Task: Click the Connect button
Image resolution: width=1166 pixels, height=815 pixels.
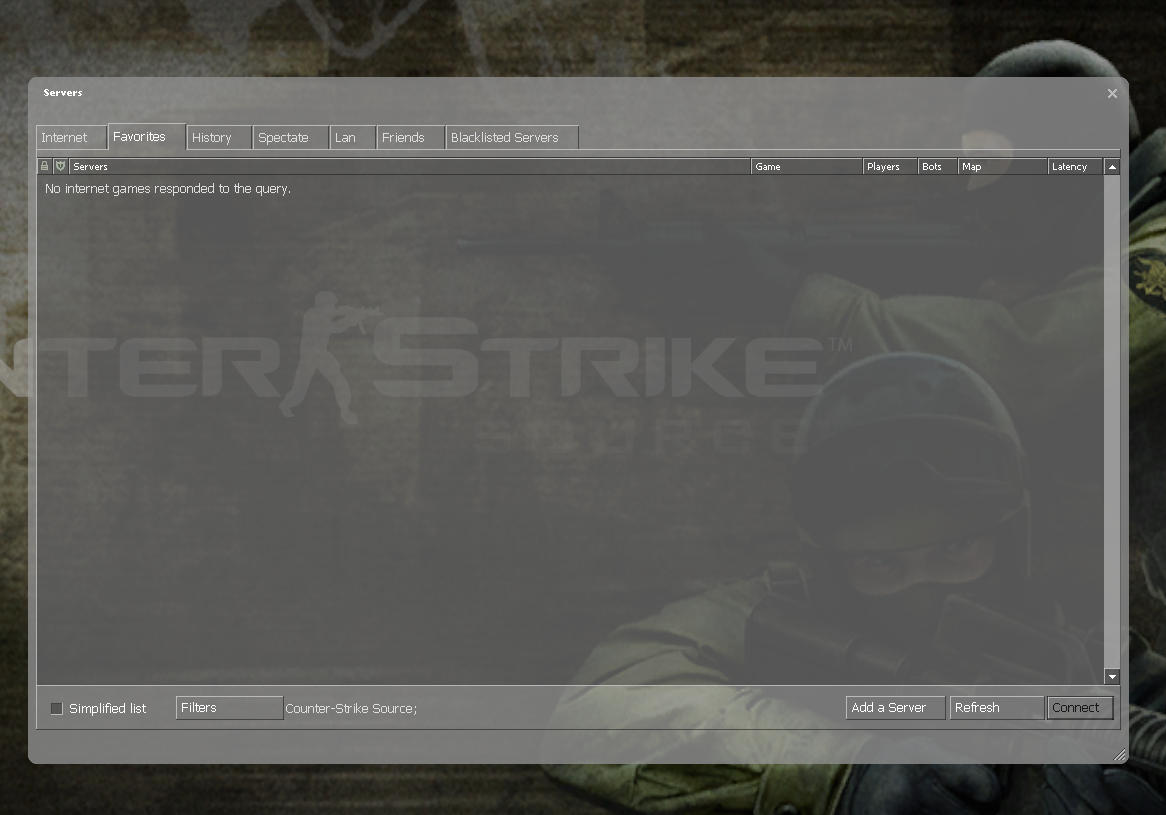Action: [x=1080, y=708]
